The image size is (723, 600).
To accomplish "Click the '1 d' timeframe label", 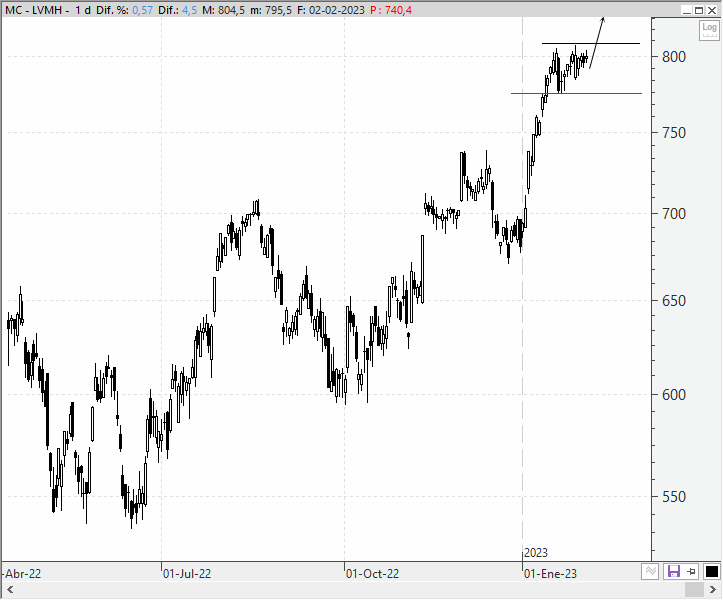I will pos(83,10).
